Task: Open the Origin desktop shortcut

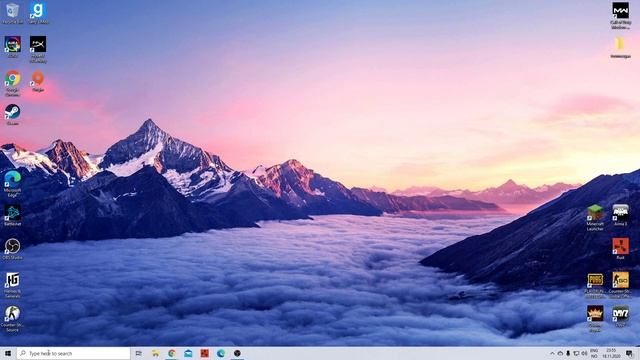Action: [x=38, y=81]
